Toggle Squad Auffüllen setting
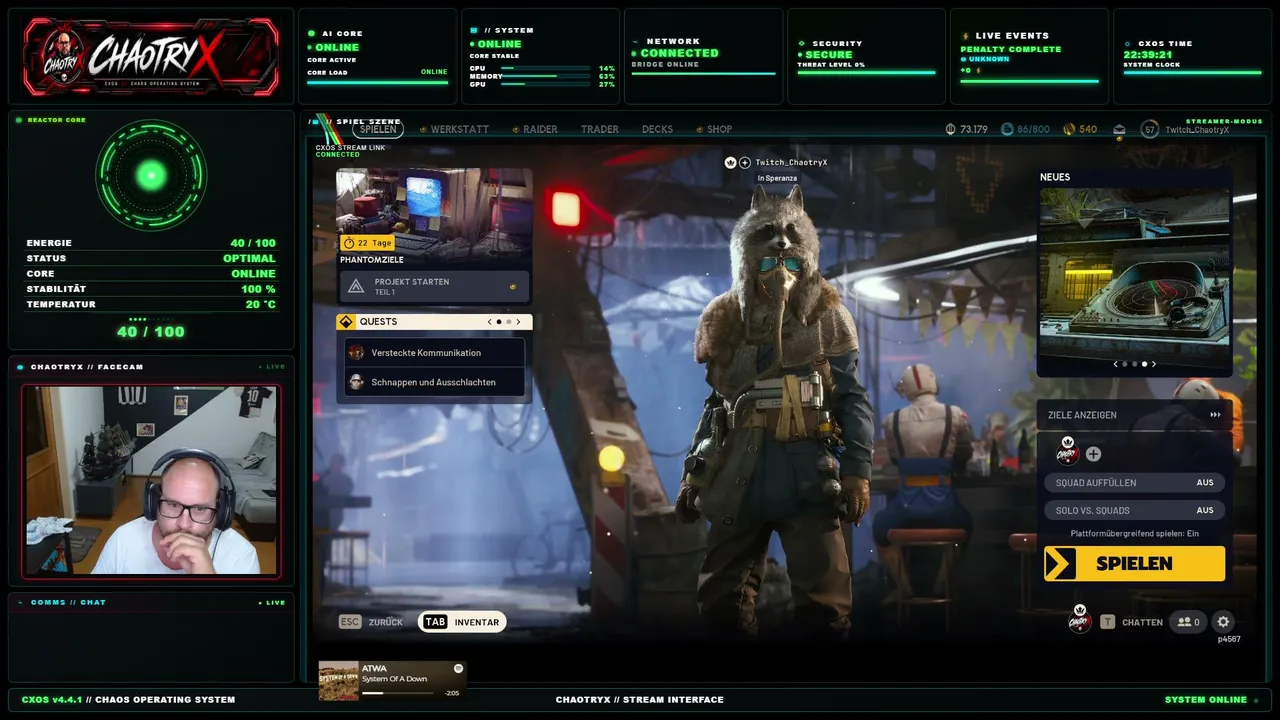 (1134, 482)
